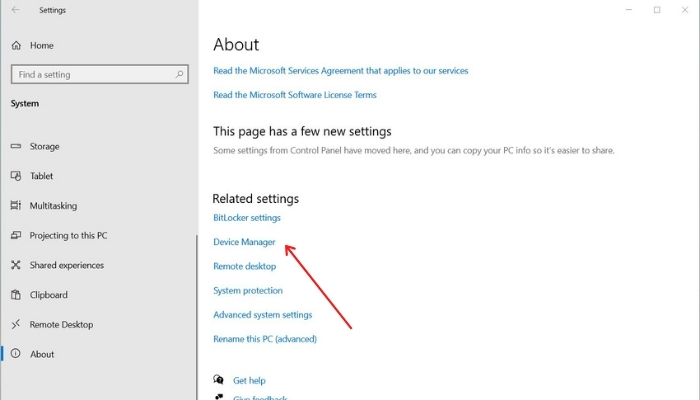Click the Storage drive icon
This screenshot has height=400, width=700.
pyautogui.click(x=16, y=146)
